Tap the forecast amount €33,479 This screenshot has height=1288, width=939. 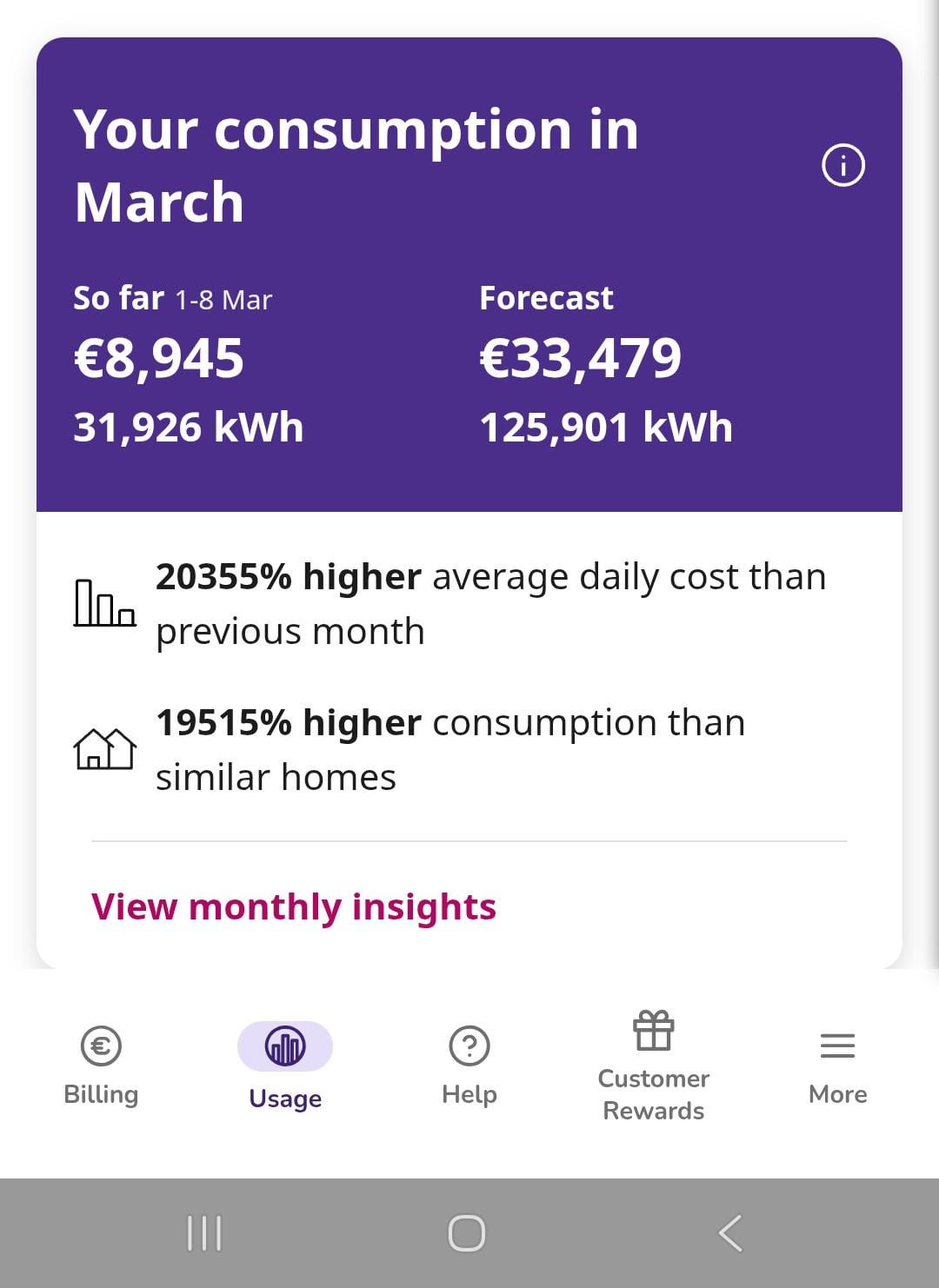(581, 358)
